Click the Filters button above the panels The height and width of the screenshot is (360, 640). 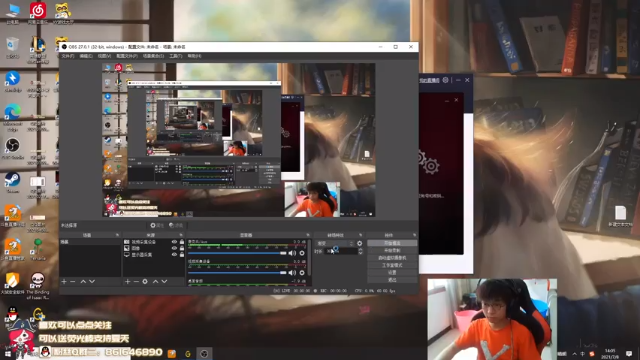pos(176,225)
